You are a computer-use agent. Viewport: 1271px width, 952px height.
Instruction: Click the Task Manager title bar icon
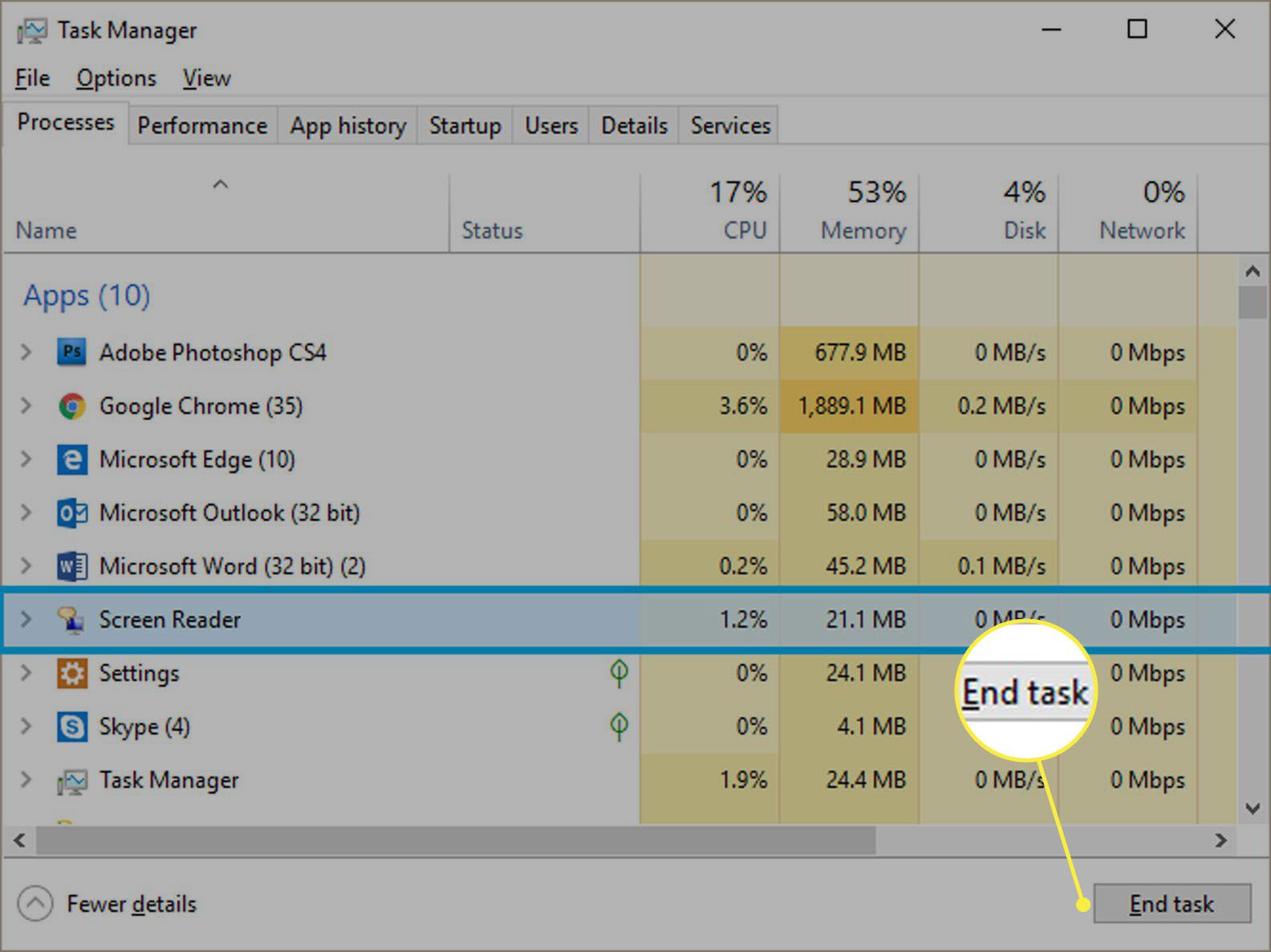tap(31, 30)
